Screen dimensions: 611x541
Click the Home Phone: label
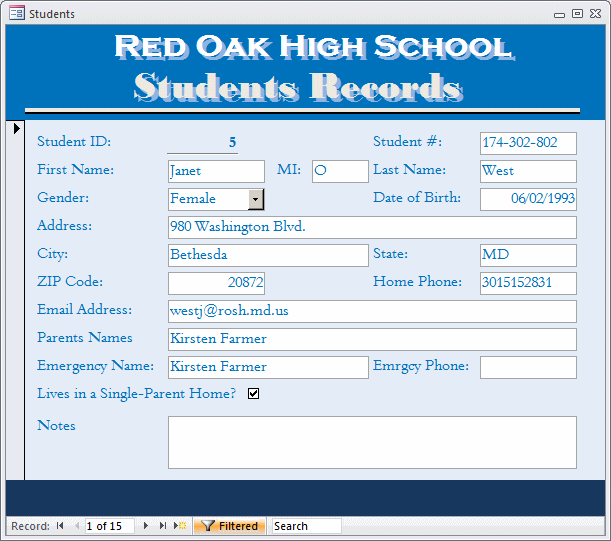click(418, 281)
